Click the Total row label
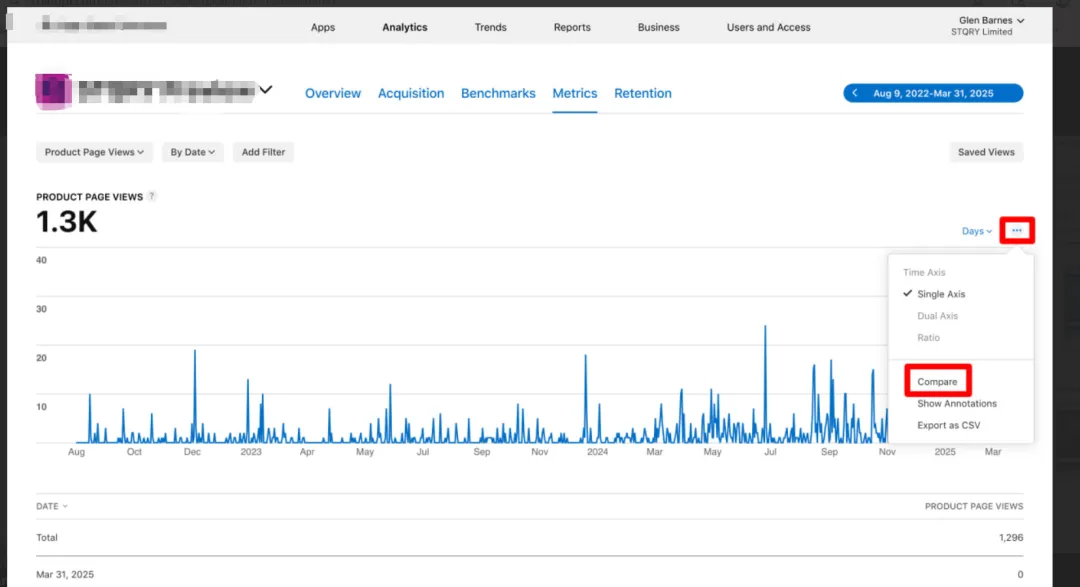The width and height of the screenshot is (1080, 587). [47, 538]
